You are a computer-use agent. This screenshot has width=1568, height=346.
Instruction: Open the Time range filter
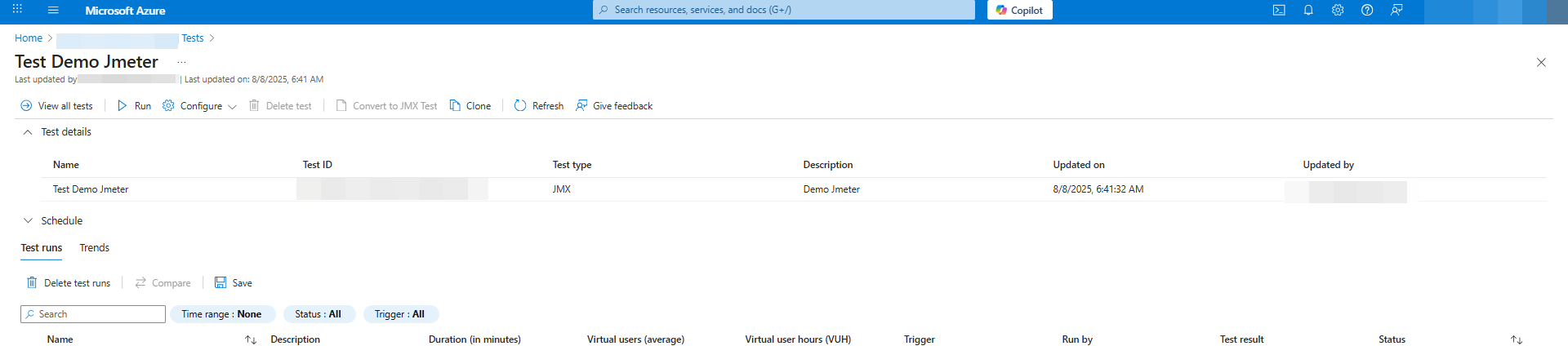(x=222, y=314)
